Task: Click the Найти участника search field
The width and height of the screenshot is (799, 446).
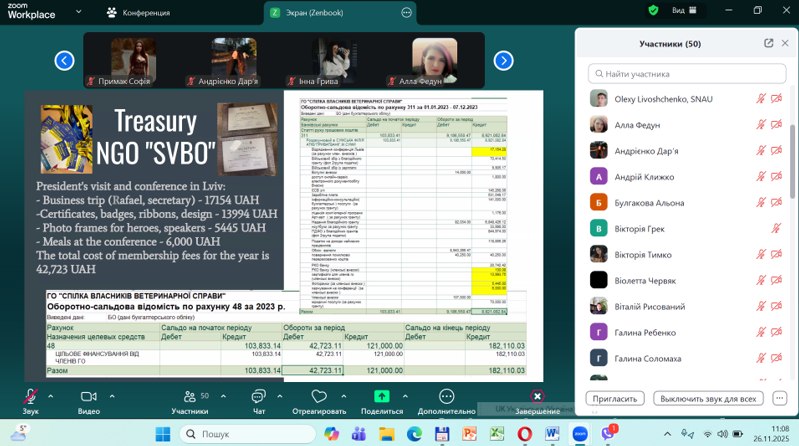Action: pyautogui.click(x=690, y=73)
